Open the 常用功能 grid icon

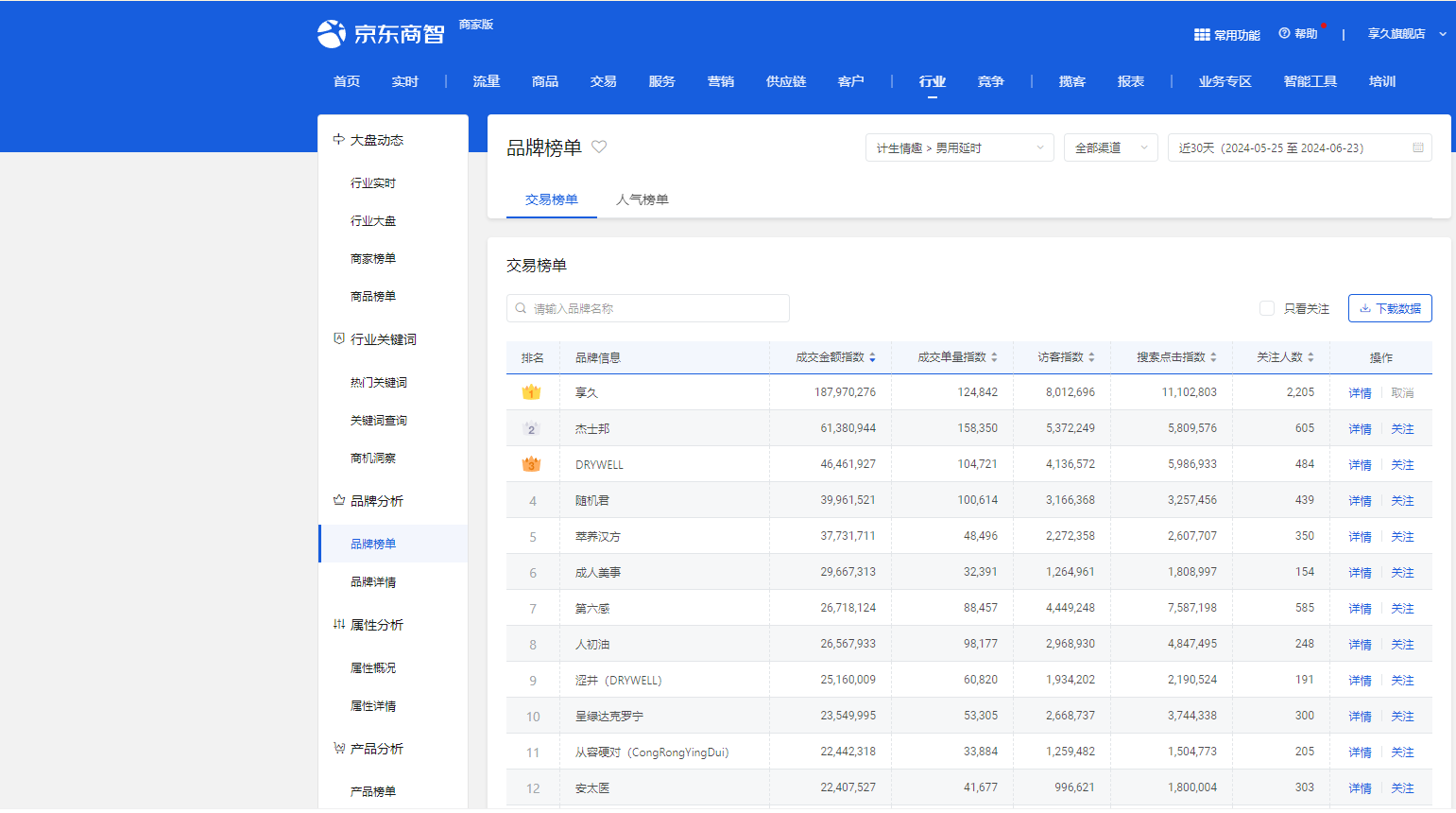coord(1202,35)
